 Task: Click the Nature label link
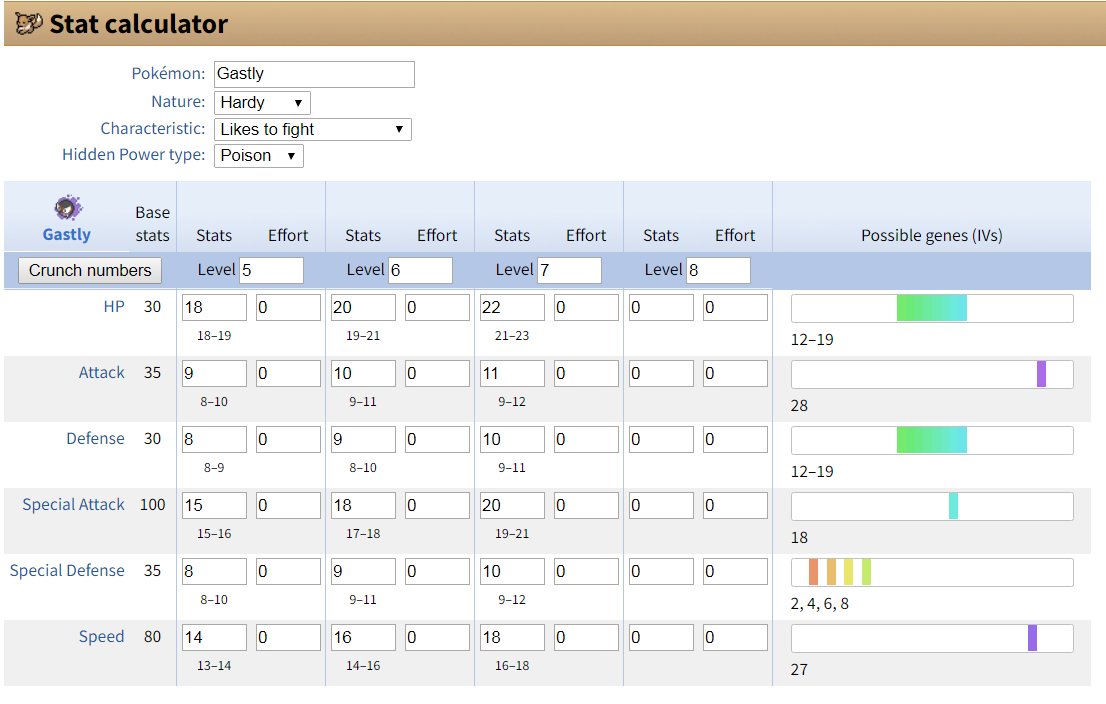(x=178, y=102)
